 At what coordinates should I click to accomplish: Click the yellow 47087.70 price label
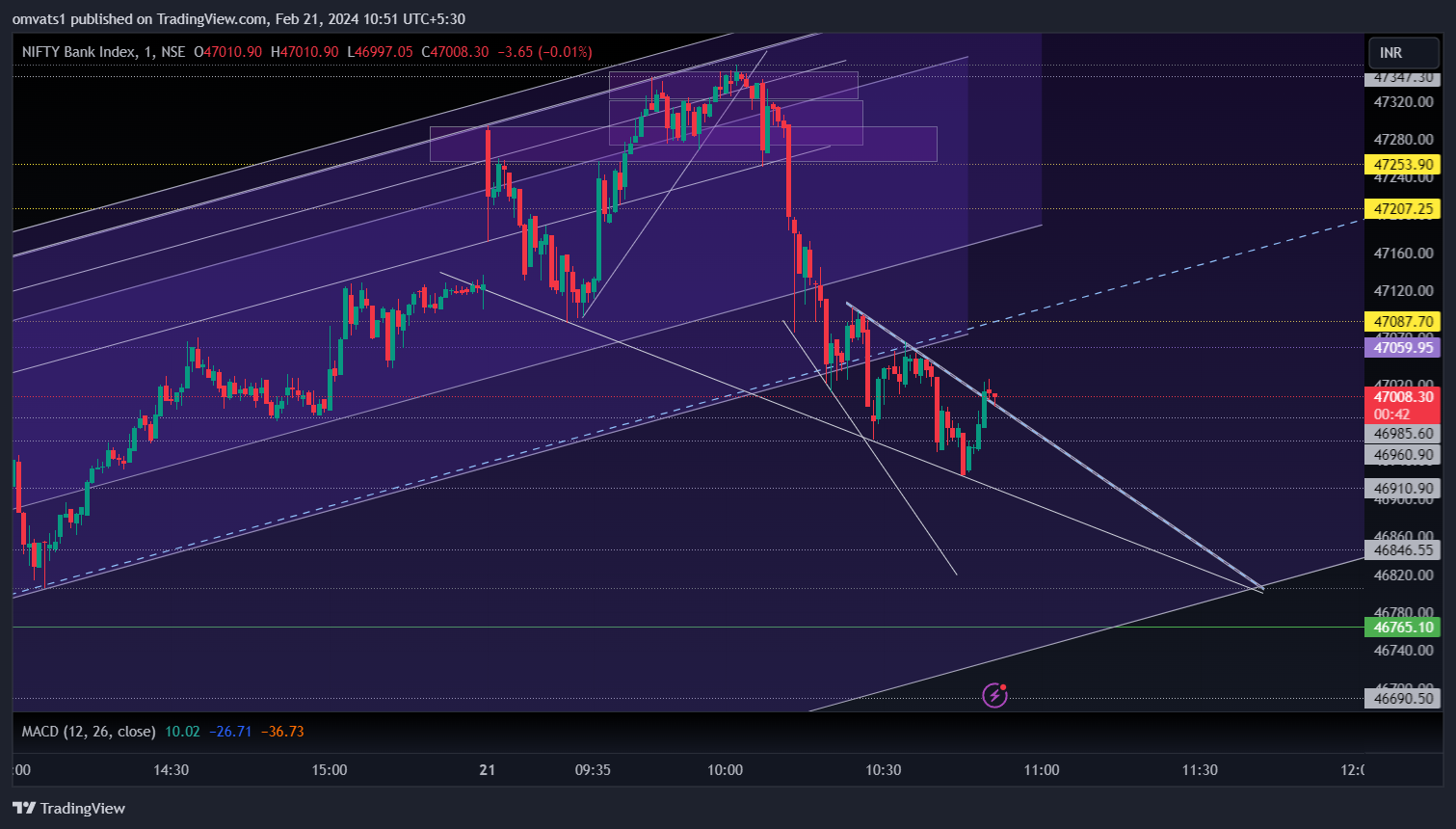[1403, 322]
